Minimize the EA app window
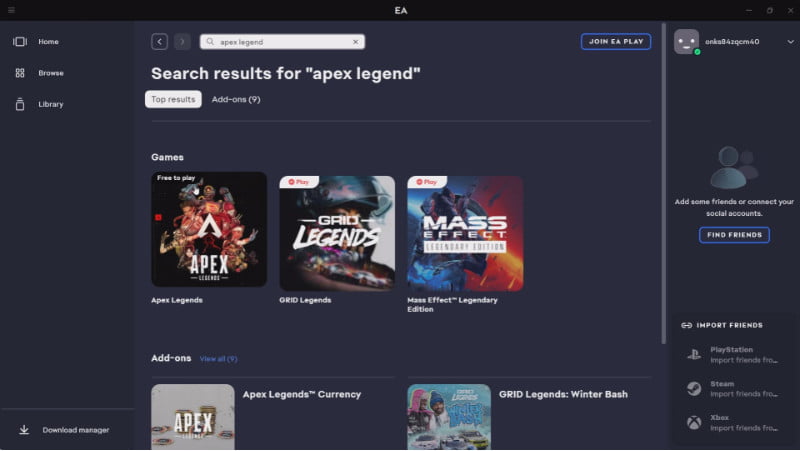 pos(748,10)
